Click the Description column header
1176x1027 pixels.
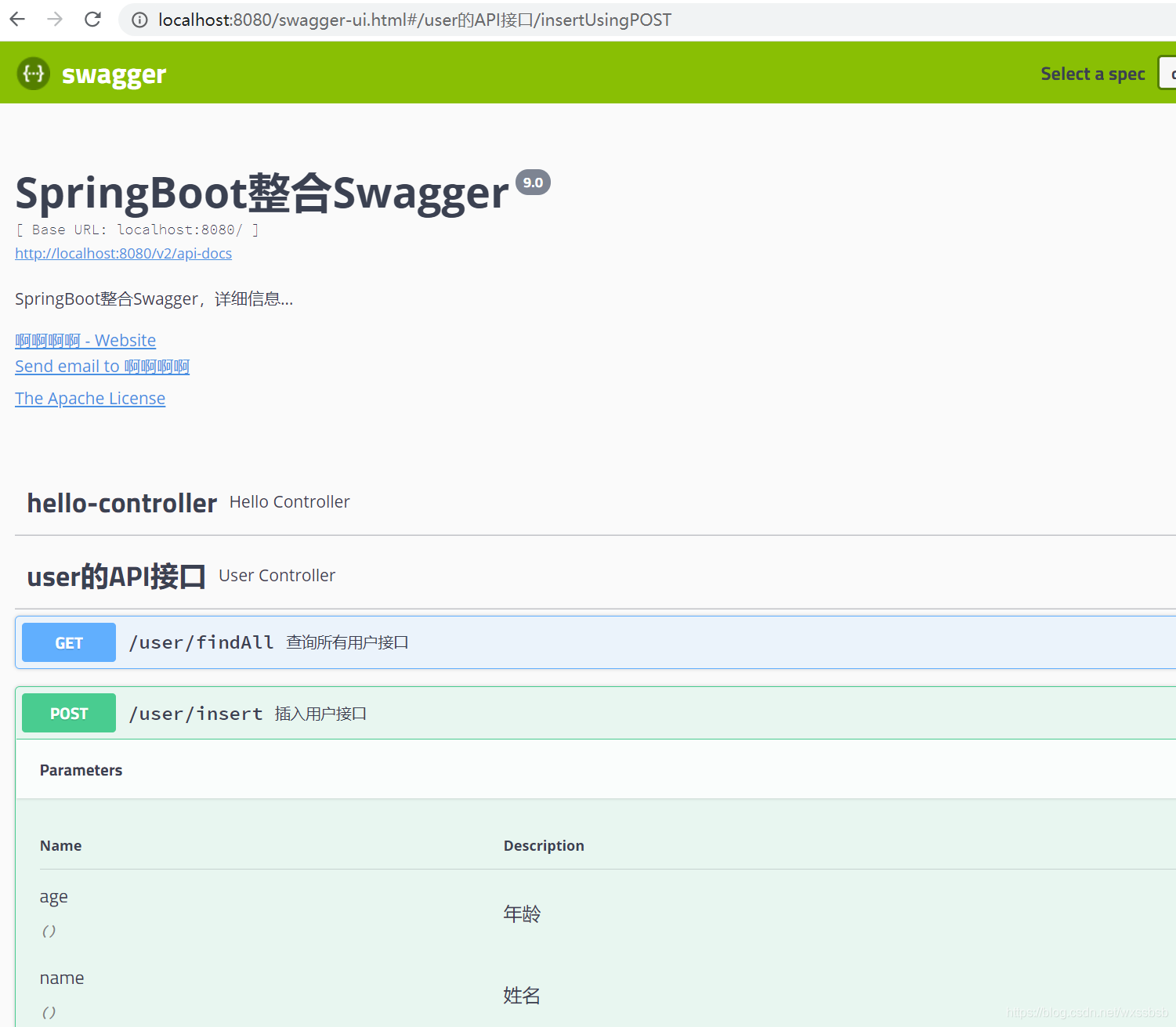point(544,845)
